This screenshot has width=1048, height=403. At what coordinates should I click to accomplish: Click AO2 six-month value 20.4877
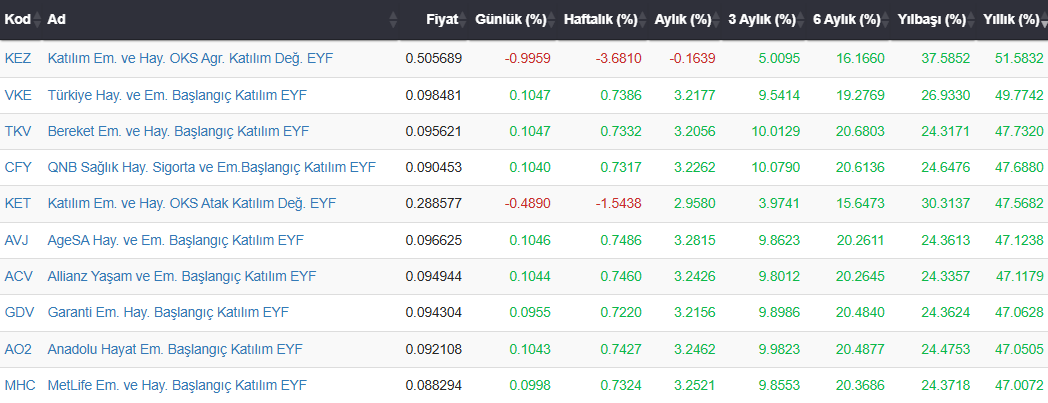860,348
